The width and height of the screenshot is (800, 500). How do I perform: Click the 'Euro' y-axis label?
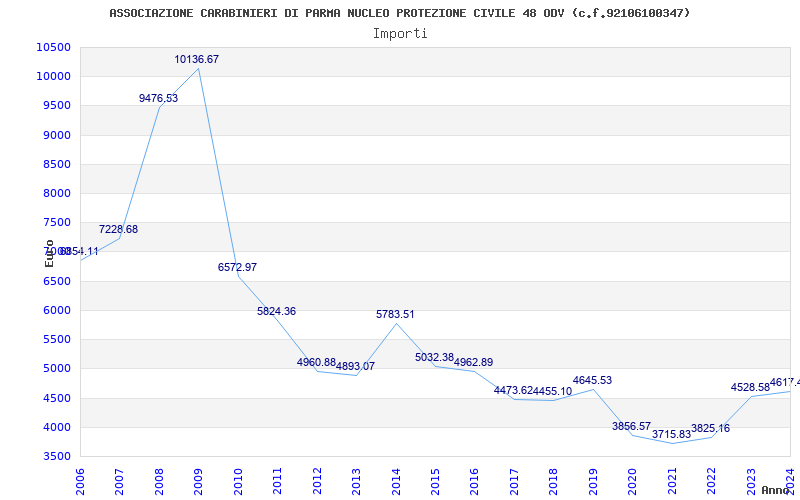[49, 254]
